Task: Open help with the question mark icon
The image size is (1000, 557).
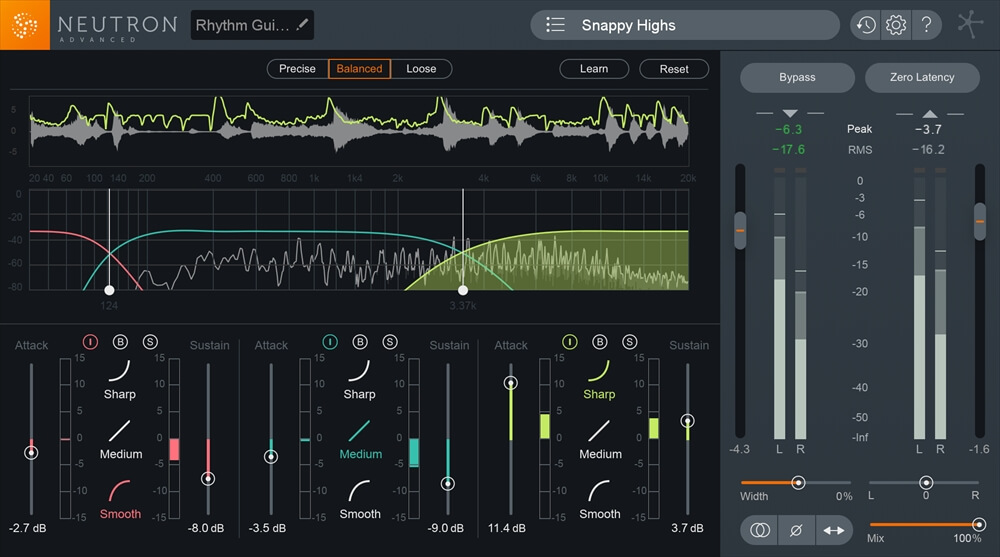Action: pos(927,25)
